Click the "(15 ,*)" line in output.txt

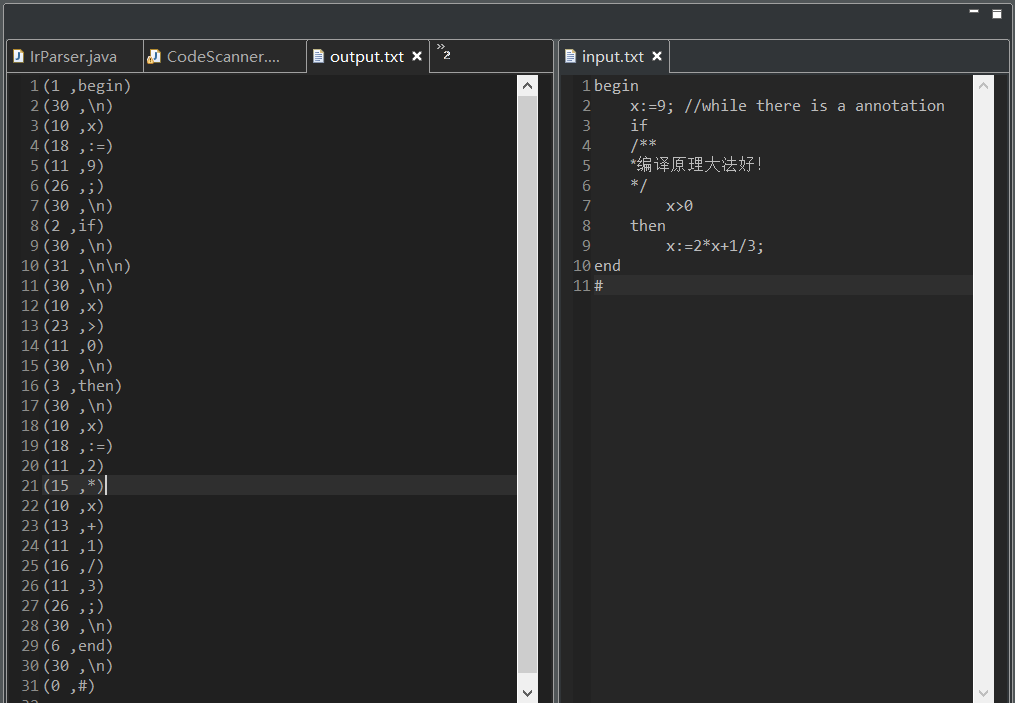(x=74, y=485)
